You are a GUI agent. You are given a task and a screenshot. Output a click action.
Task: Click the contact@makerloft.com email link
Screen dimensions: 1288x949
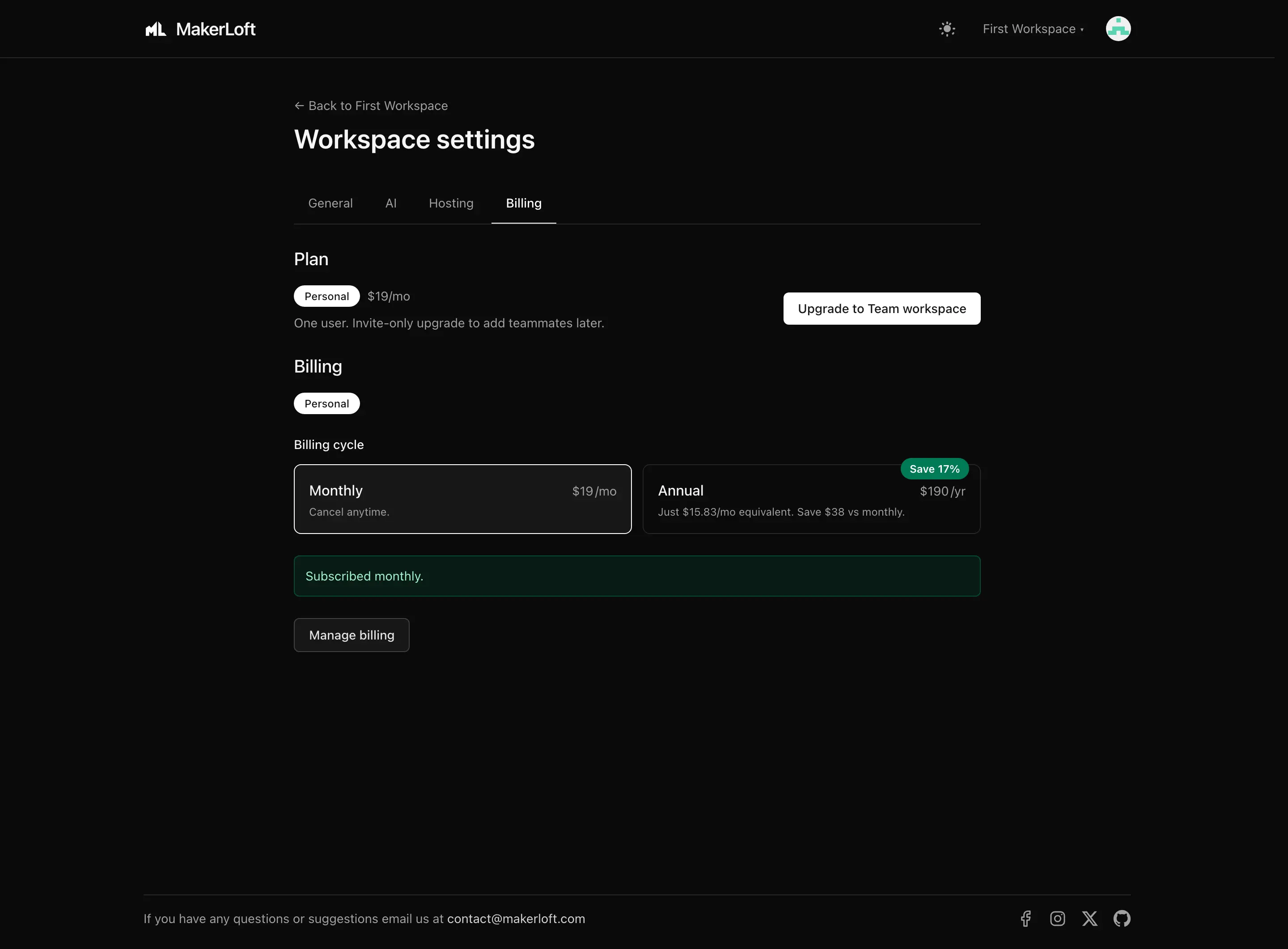coord(516,919)
